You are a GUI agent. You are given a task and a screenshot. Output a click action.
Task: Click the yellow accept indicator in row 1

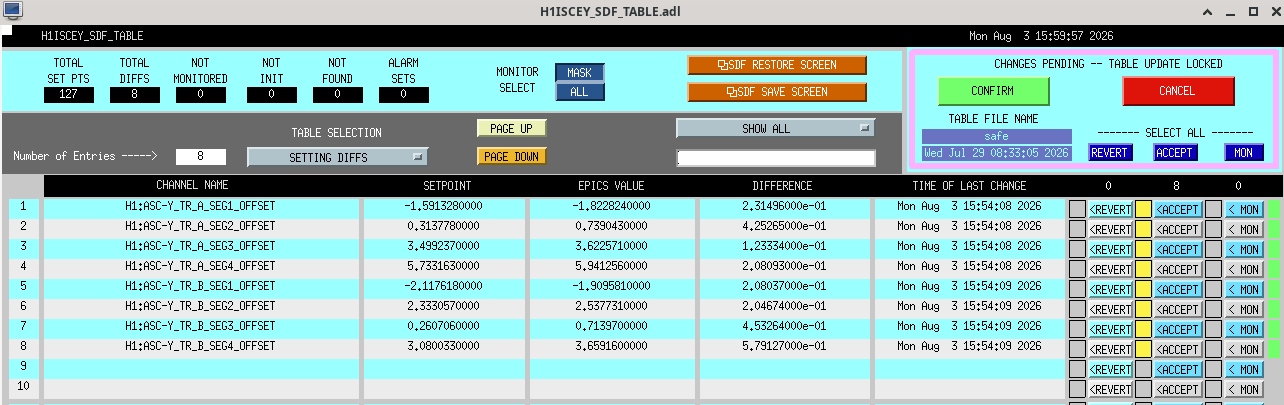[1143, 209]
